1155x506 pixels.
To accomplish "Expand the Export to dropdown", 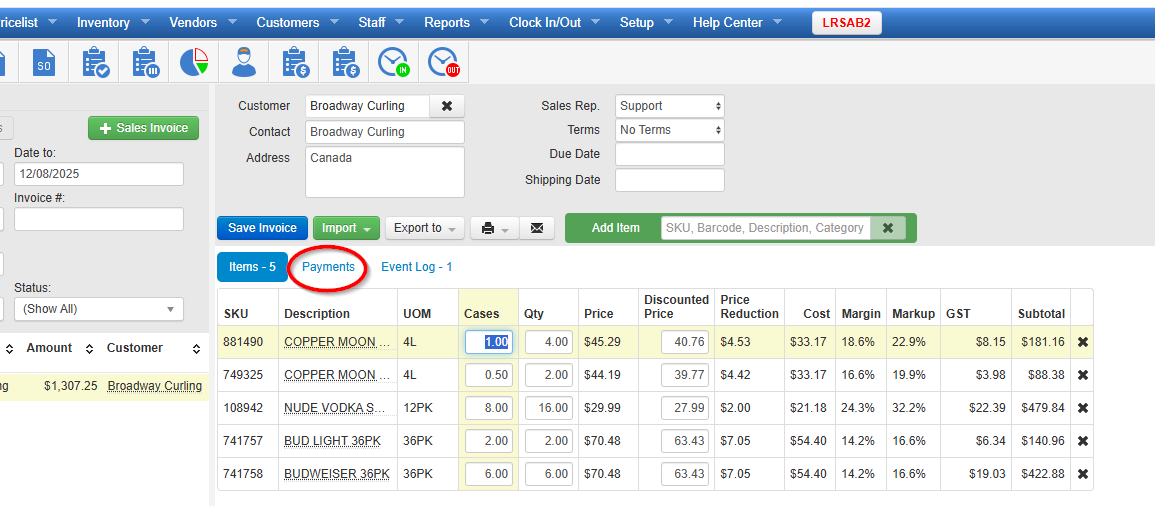I will [x=425, y=228].
